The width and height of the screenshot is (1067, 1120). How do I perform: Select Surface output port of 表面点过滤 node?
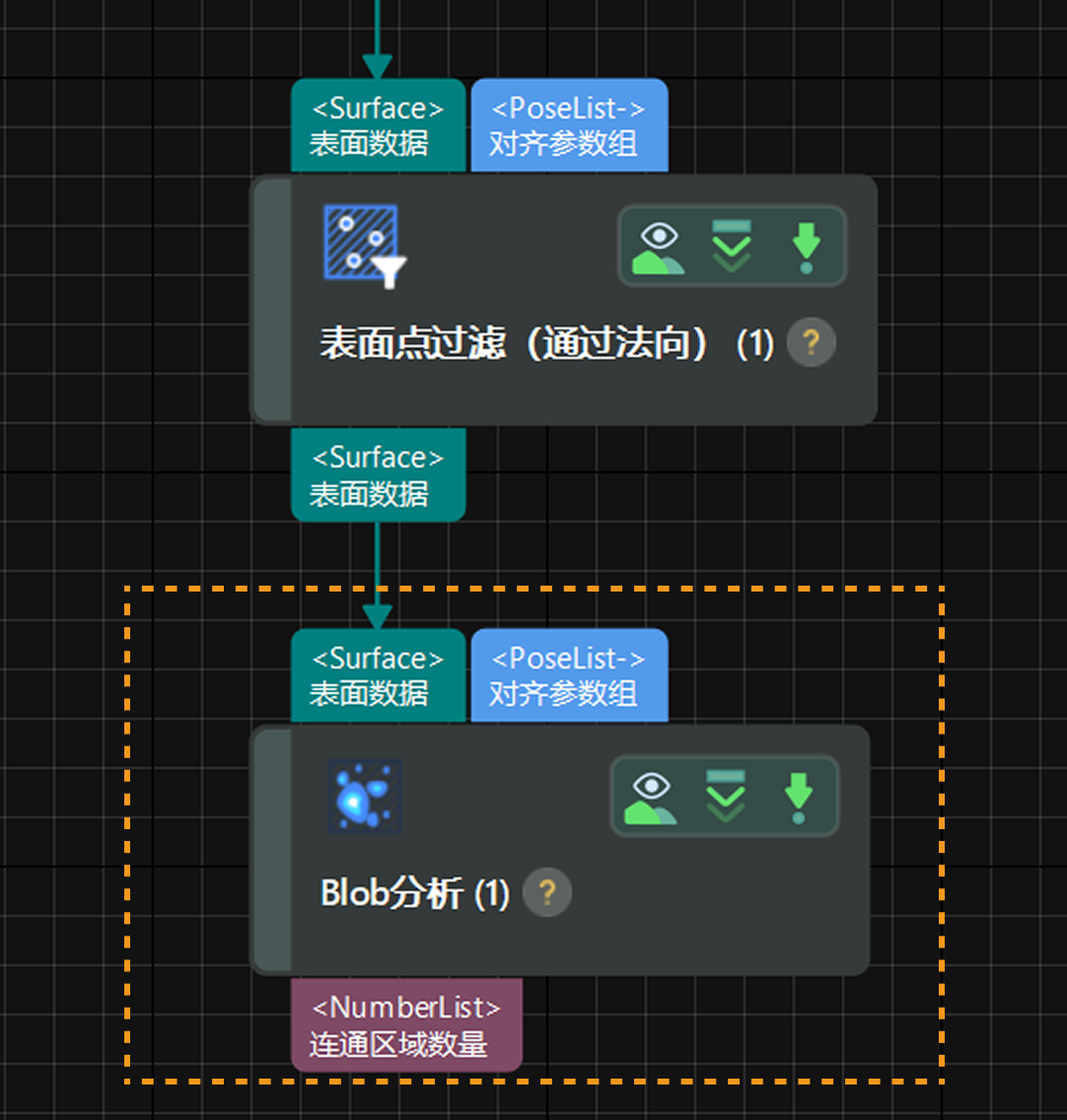[x=378, y=475]
